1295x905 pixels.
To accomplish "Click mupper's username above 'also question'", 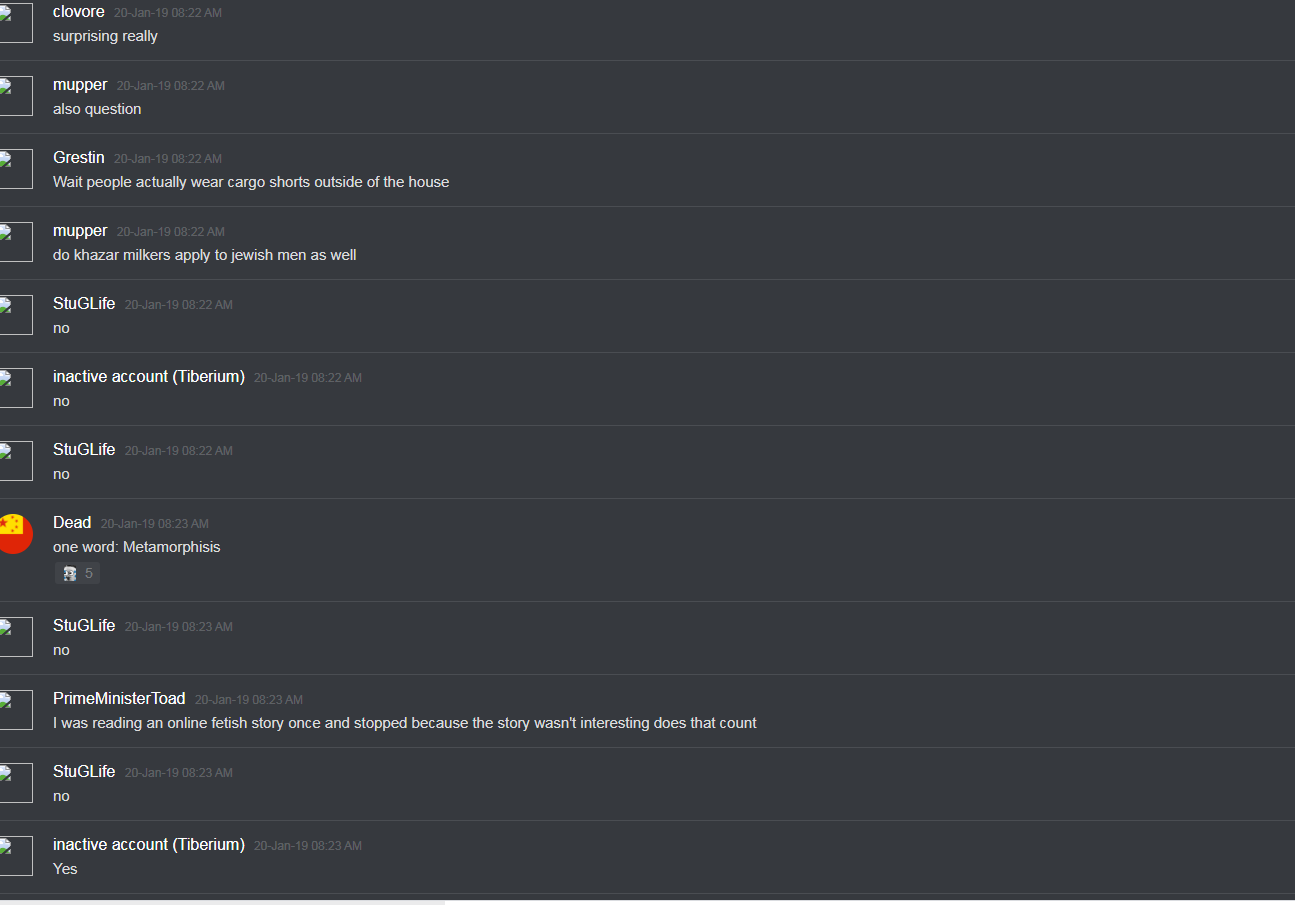I will pos(80,85).
